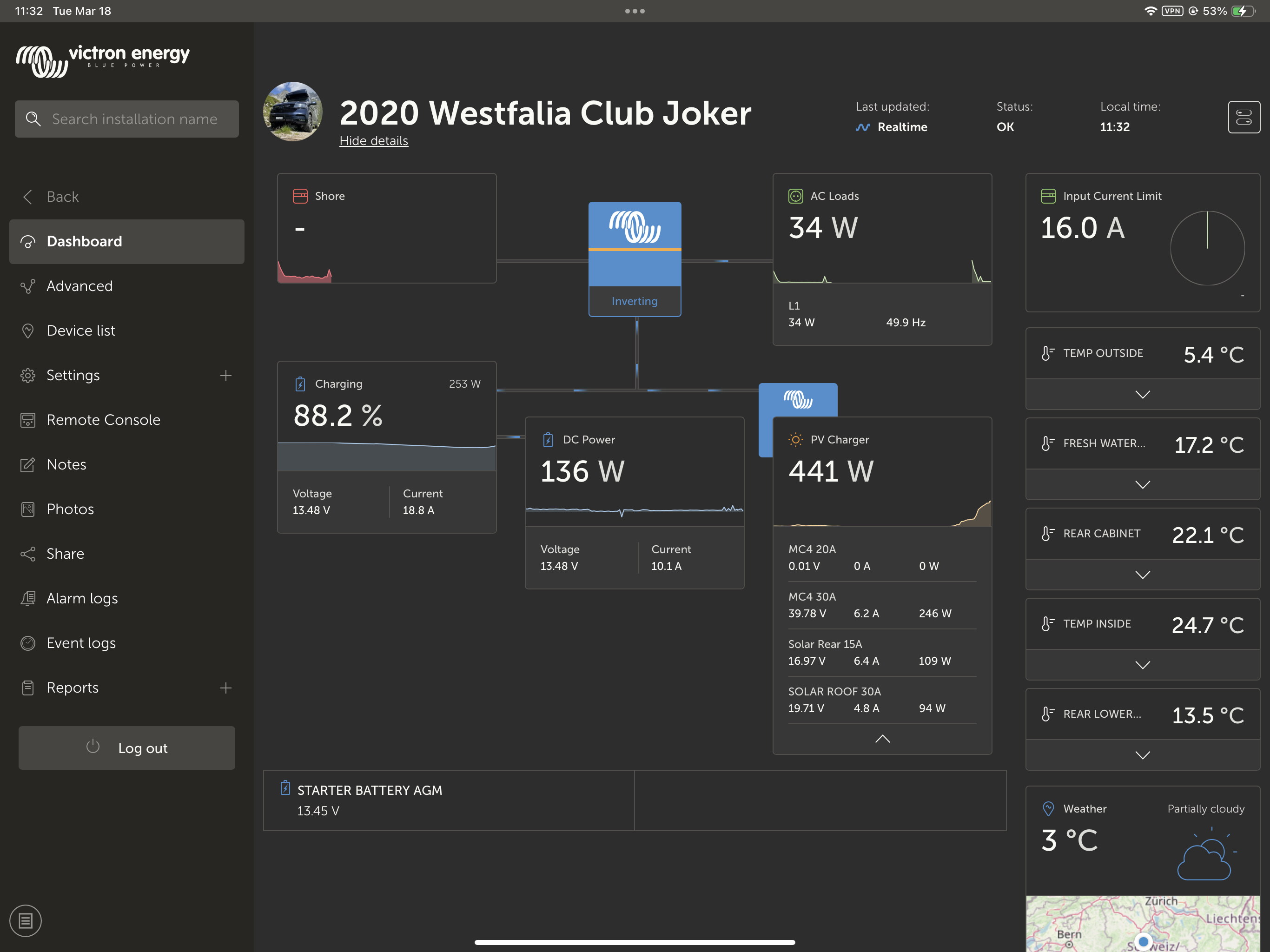Click the Log out power icon

[x=93, y=747]
